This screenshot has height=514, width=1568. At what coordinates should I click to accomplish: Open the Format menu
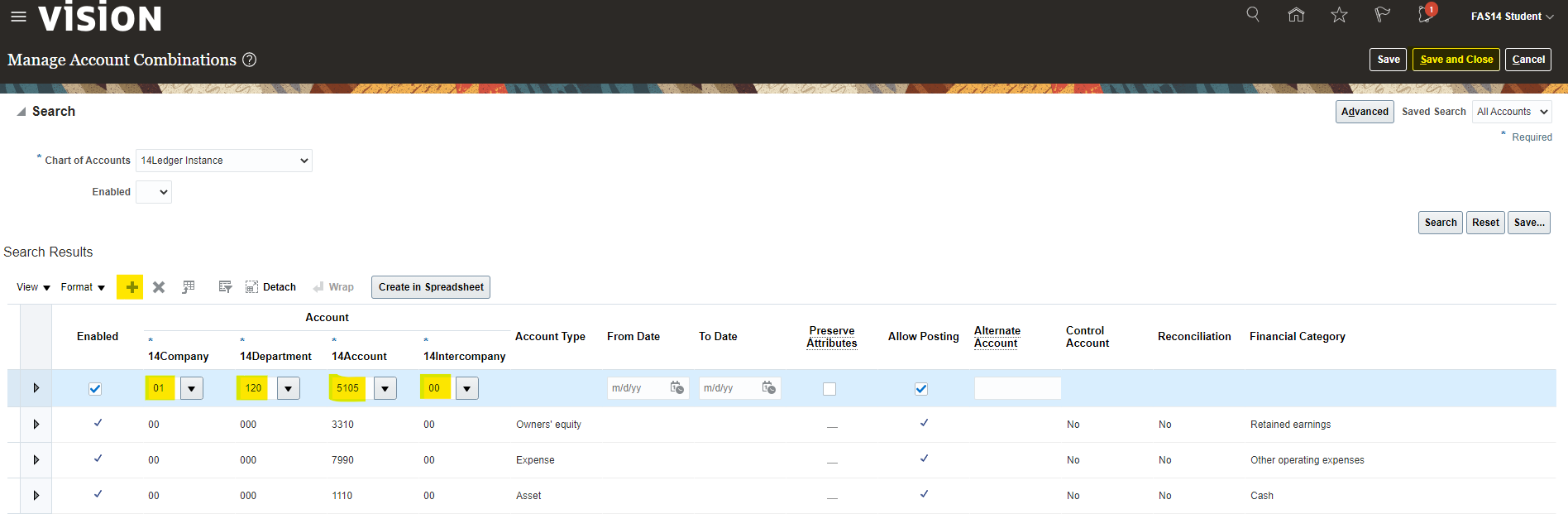pos(83,287)
